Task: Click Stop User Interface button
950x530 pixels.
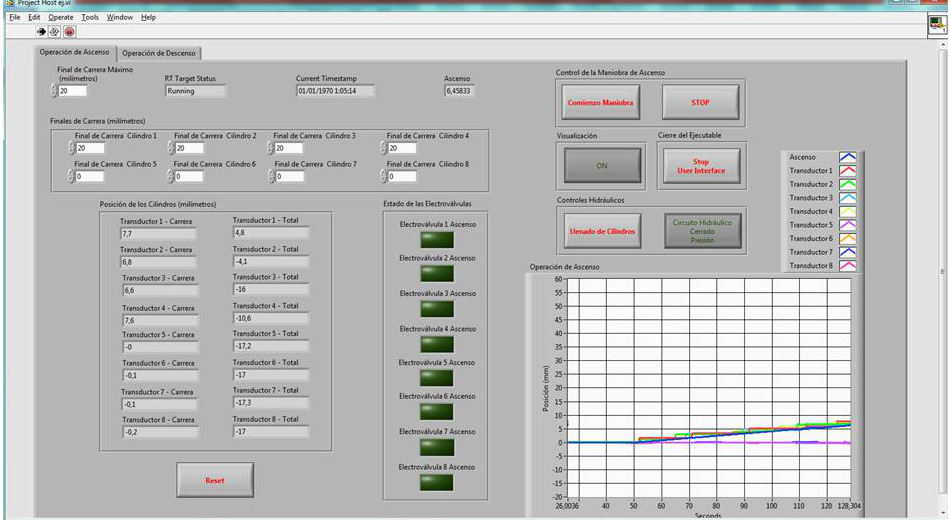Action: click(701, 166)
